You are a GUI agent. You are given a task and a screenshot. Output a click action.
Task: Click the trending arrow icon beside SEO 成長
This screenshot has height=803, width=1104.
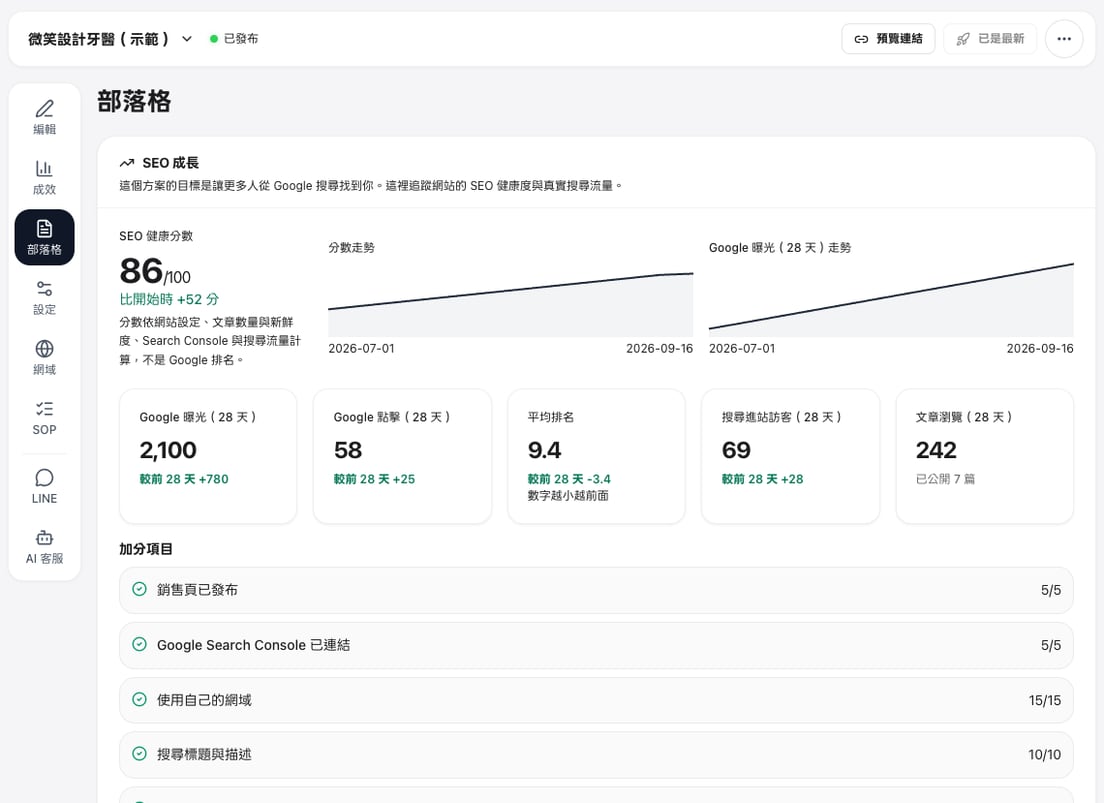pyautogui.click(x=127, y=163)
